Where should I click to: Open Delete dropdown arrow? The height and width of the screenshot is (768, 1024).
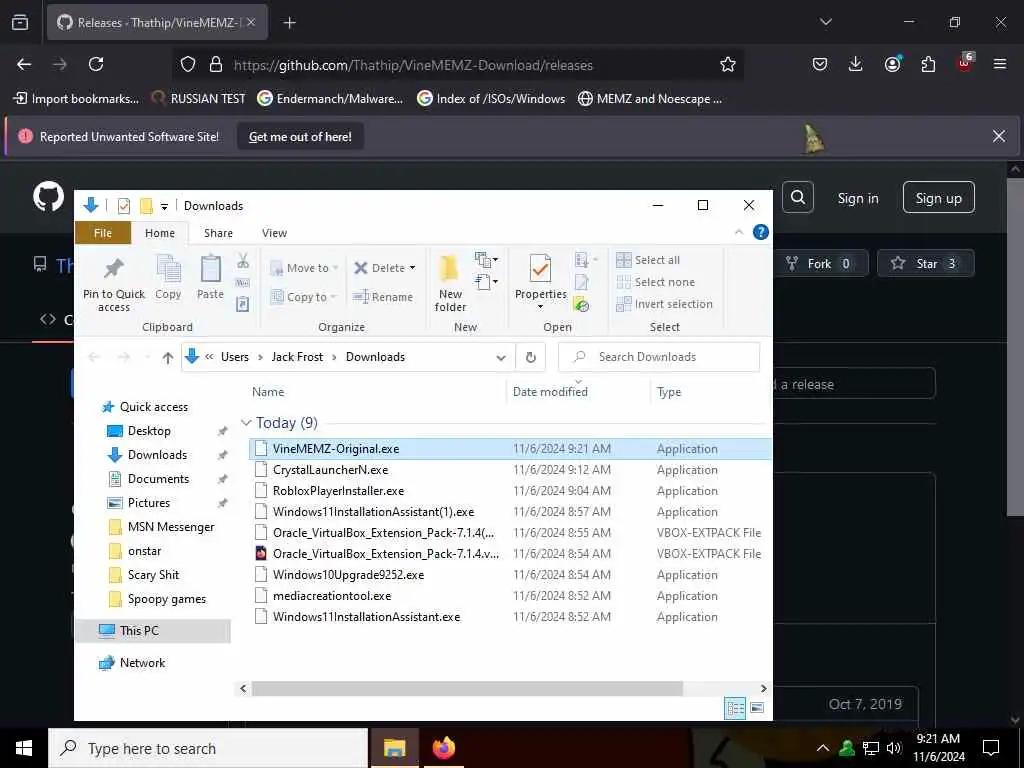tap(412, 268)
